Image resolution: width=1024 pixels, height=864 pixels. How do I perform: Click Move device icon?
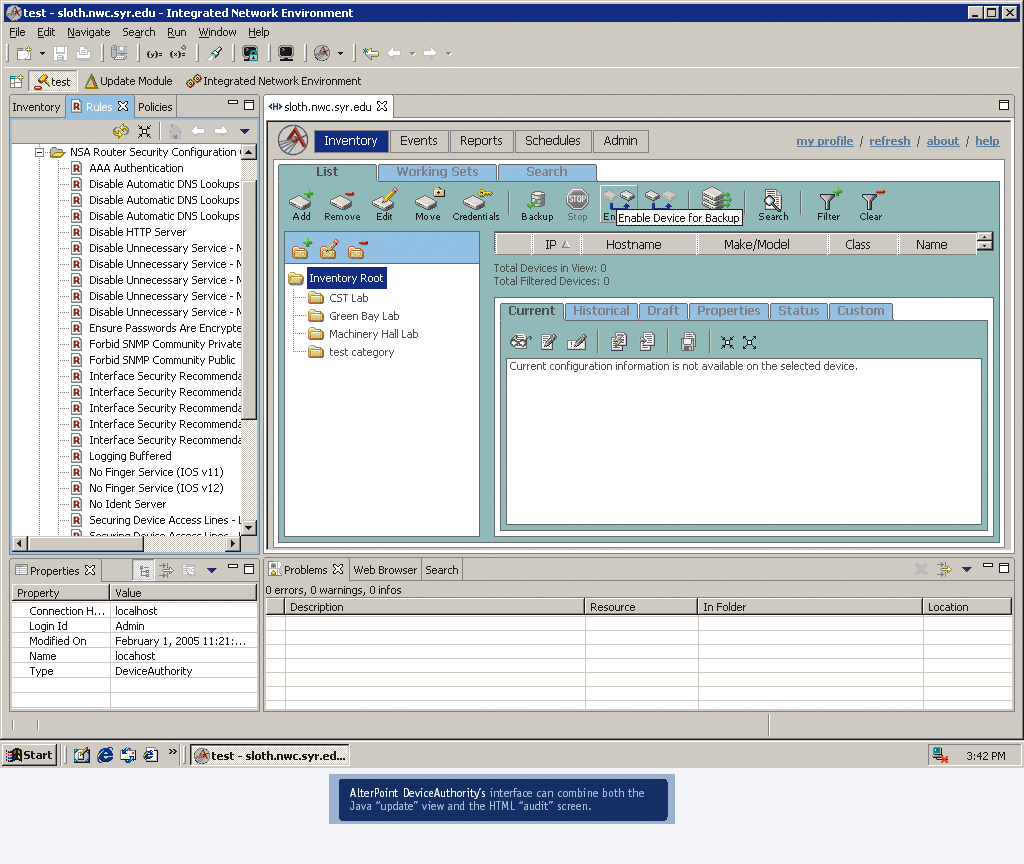click(428, 203)
